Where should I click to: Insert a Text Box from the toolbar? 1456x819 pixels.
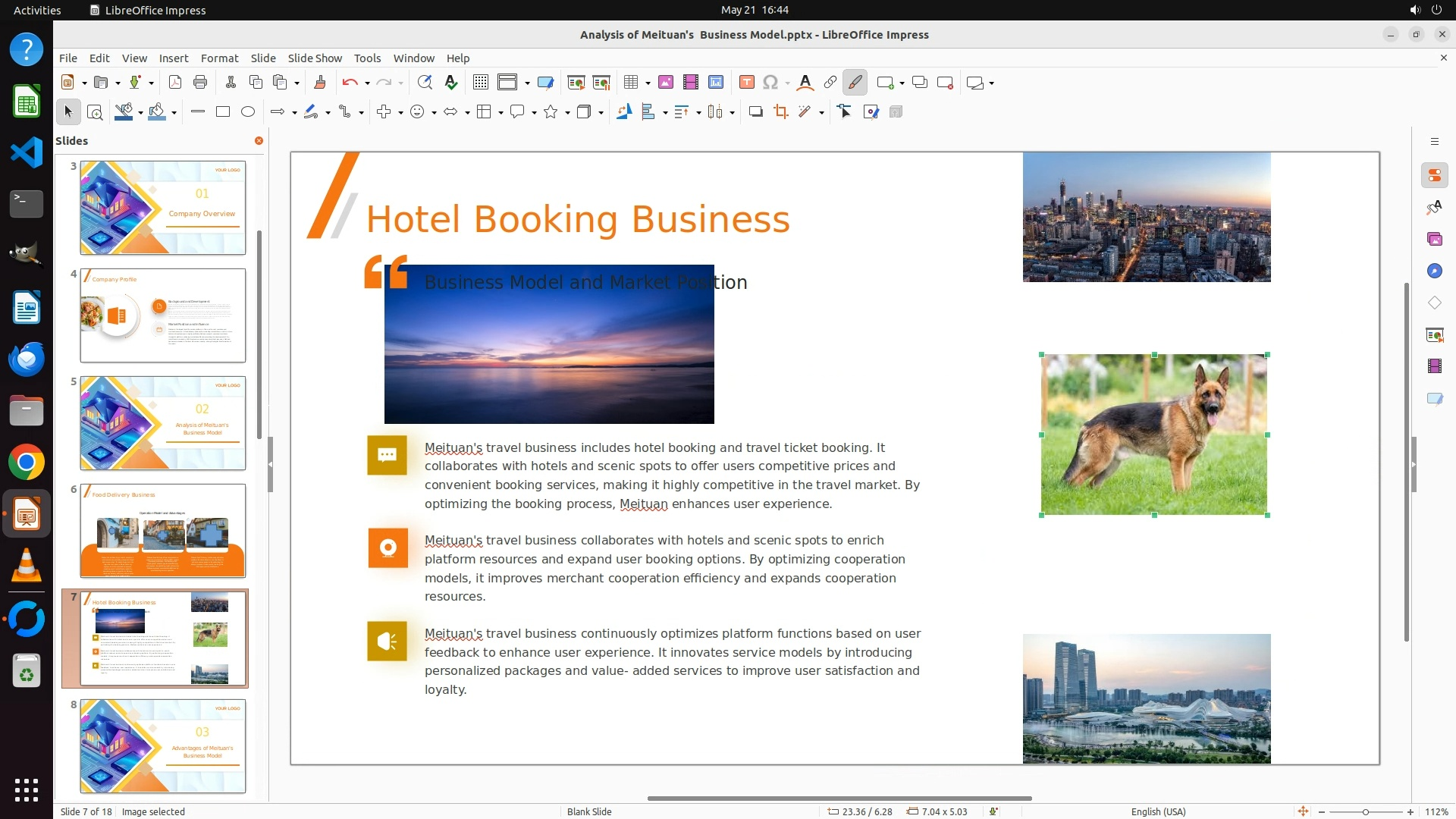tap(746, 83)
